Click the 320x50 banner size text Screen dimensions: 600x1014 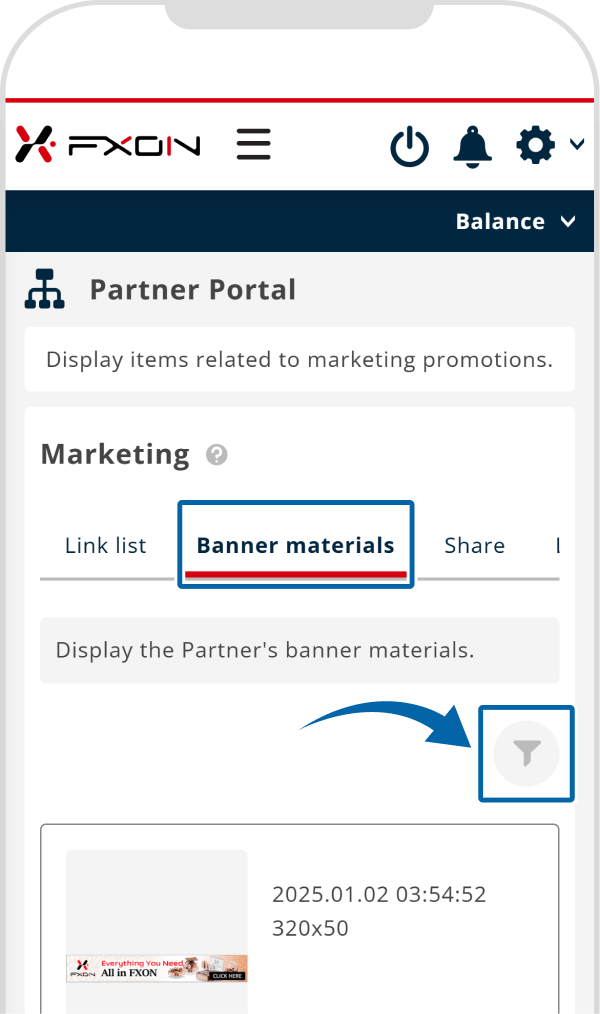click(x=310, y=928)
